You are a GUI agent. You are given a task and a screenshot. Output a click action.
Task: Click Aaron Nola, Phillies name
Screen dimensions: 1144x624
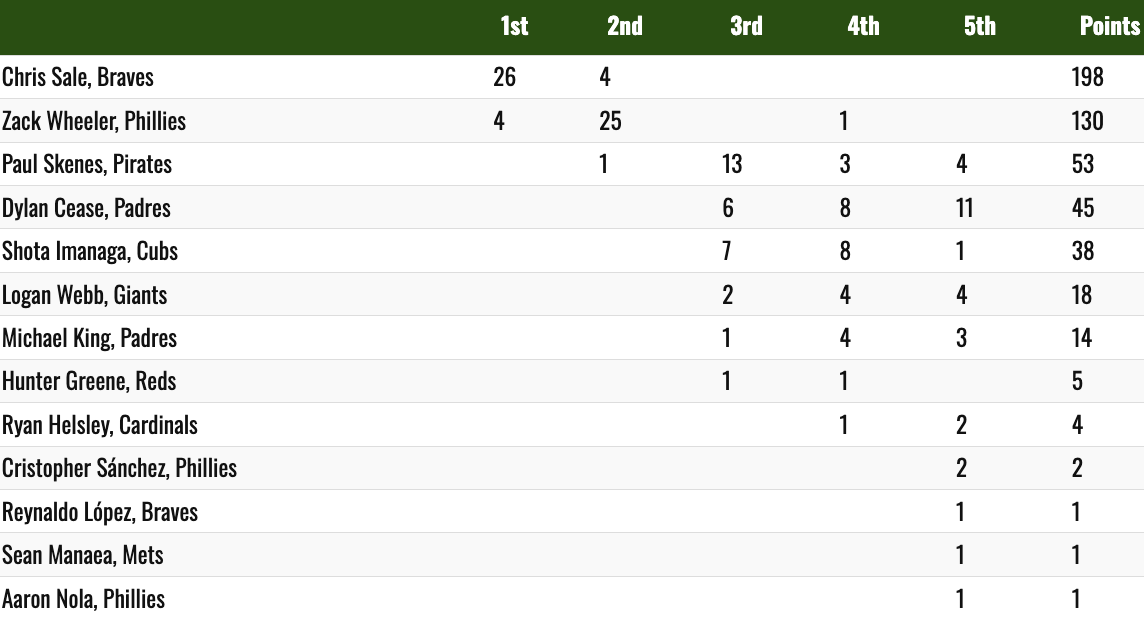83,598
